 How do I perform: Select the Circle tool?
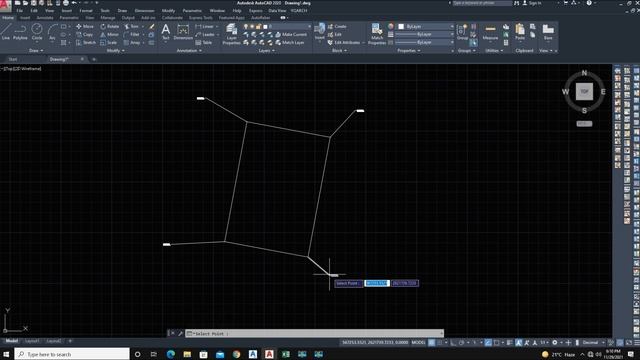click(37, 32)
